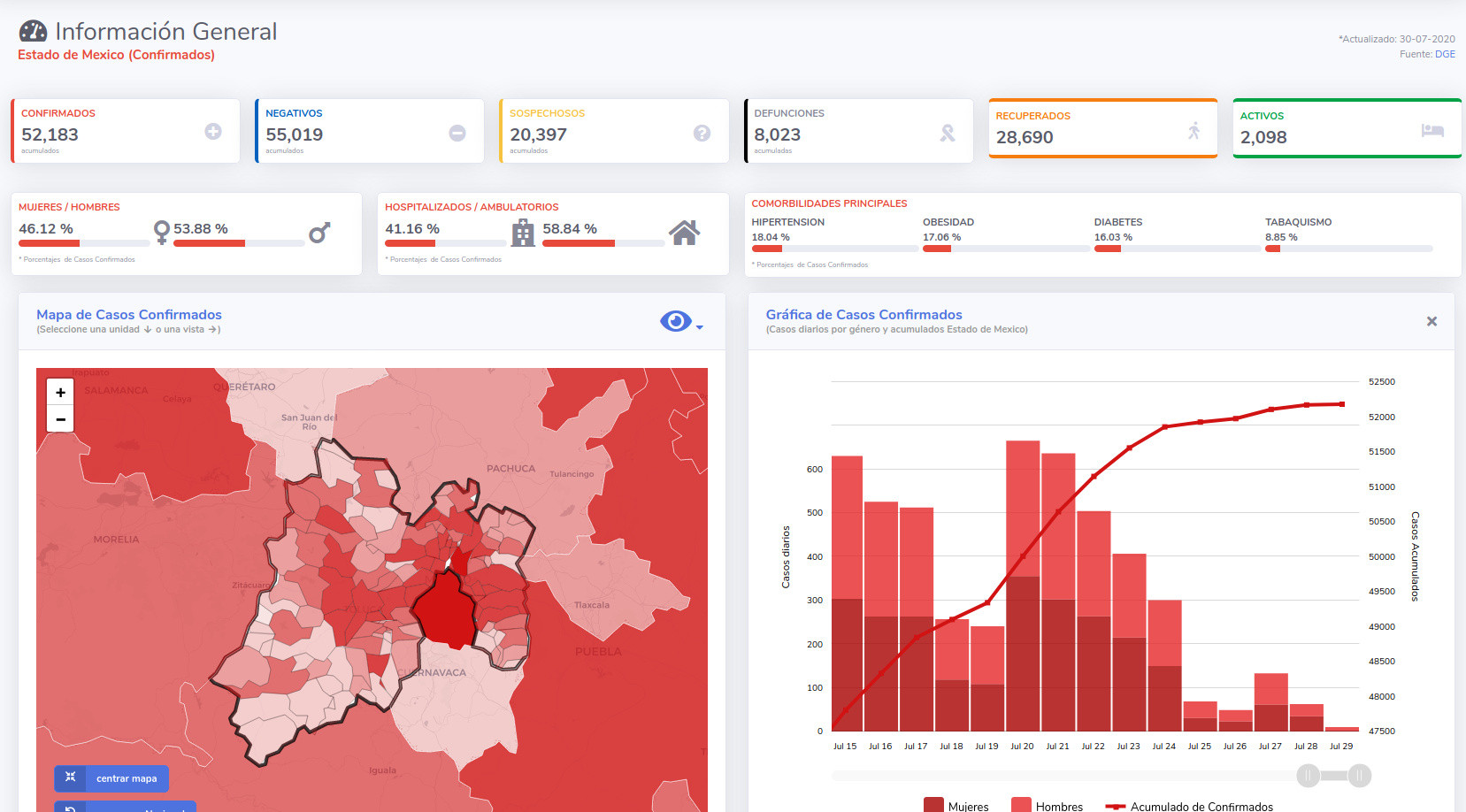The height and width of the screenshot is (812, 1466).
Task: Click the Diabetes 16.03 % bar
Action: pos(1178,249)
